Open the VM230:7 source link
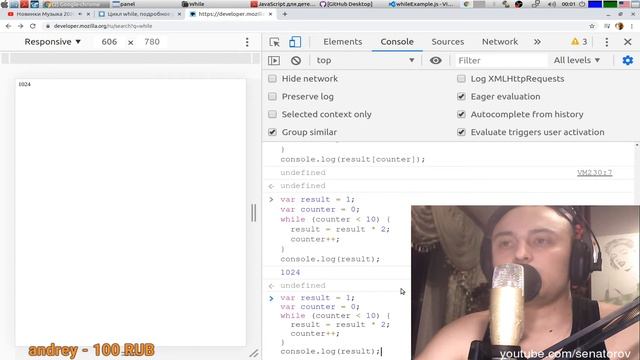This screenshot has width=640, height=360. pyautogui.click(x=594, y=173)
